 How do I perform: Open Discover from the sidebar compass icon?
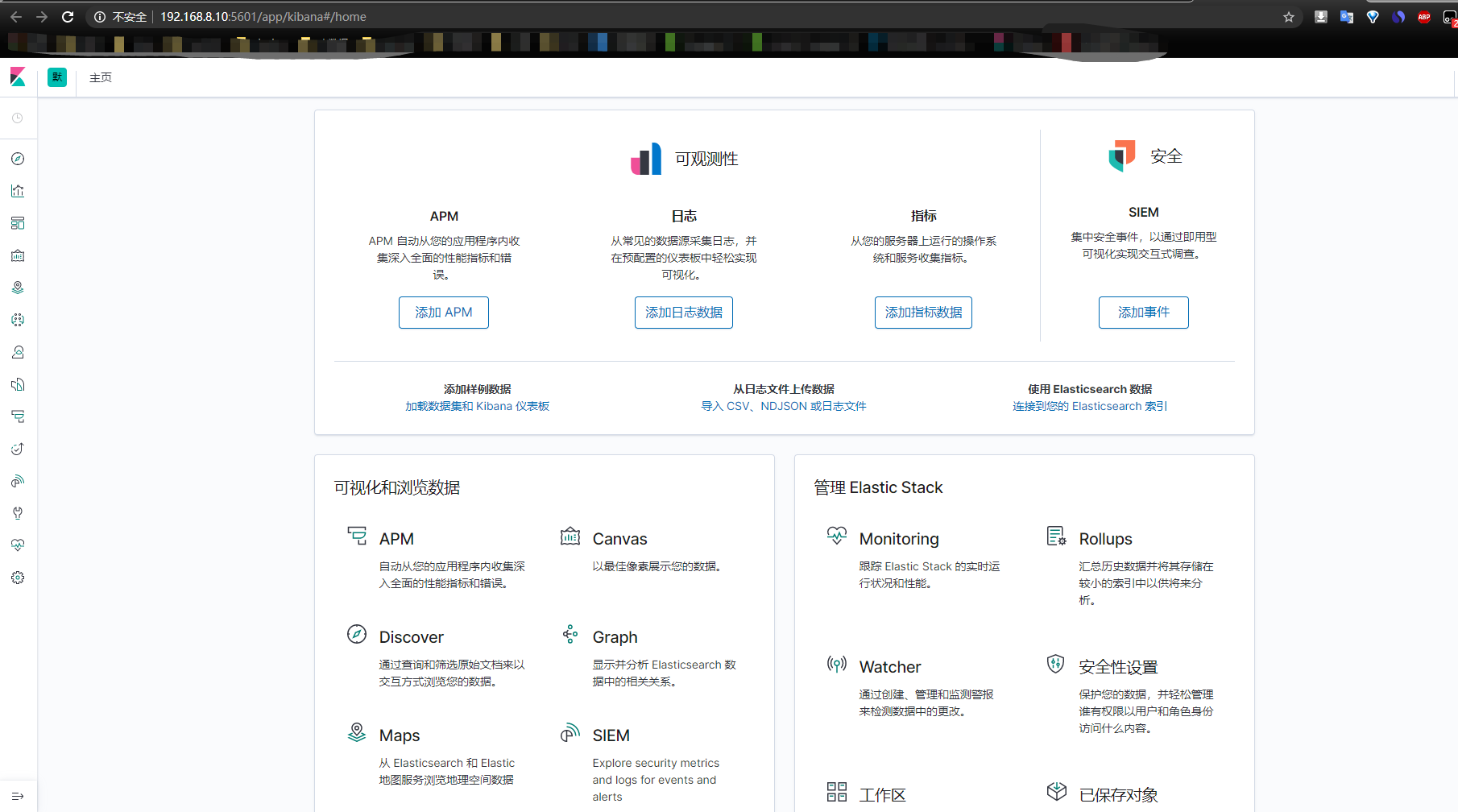click(18, 159)
